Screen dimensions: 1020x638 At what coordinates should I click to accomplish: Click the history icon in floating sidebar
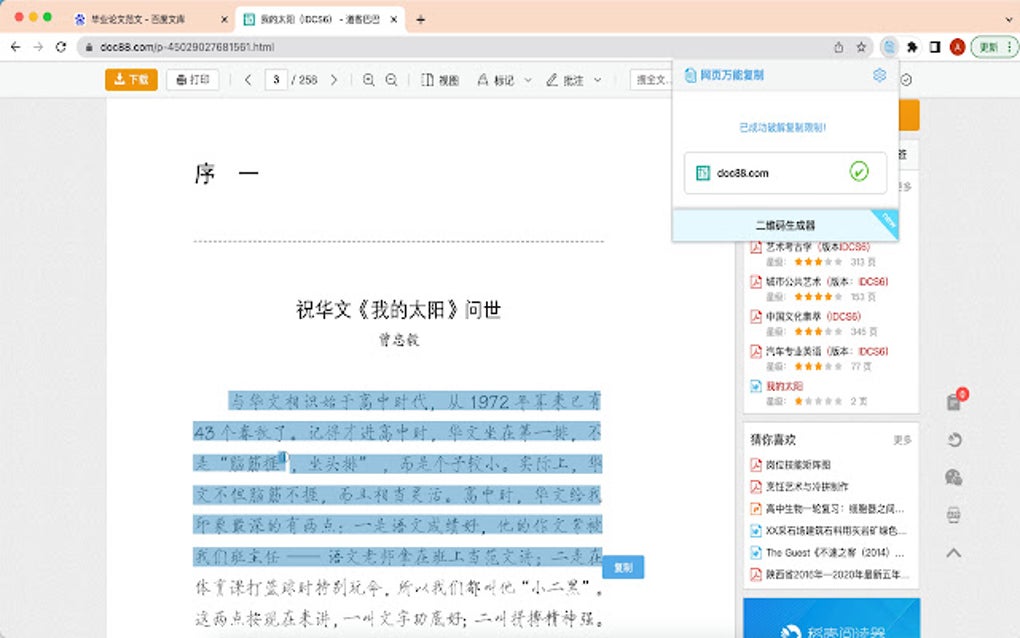(x=956, y=440)
